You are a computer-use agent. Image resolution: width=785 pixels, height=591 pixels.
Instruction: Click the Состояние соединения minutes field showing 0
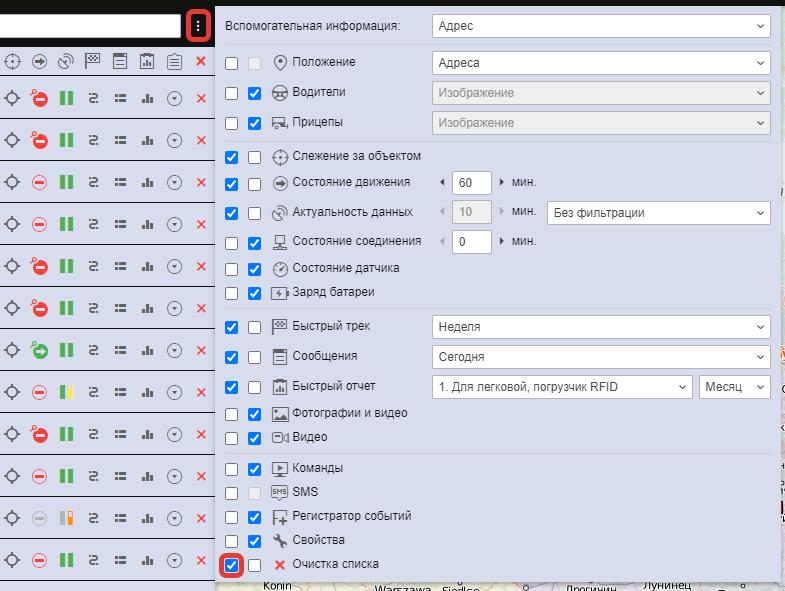point(472,242)
